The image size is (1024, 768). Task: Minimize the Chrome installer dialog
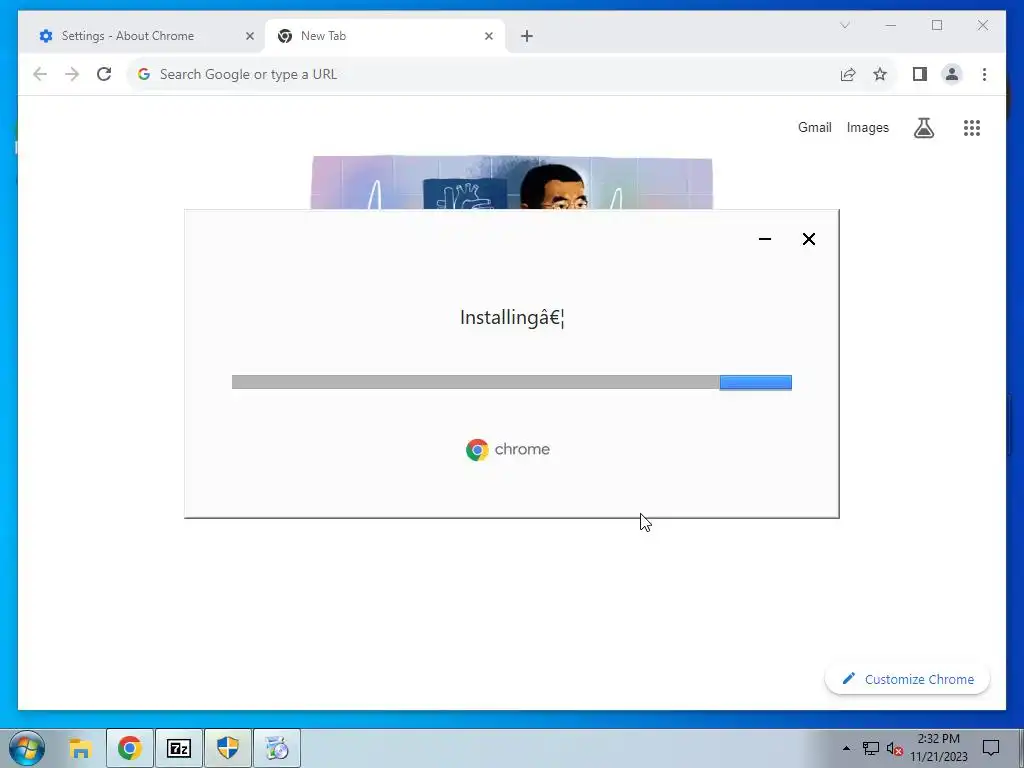click(765, 239)
